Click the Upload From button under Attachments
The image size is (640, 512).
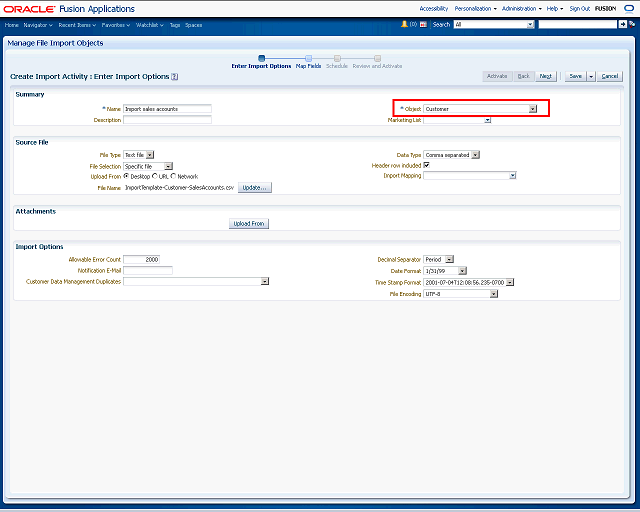point(249,223)
